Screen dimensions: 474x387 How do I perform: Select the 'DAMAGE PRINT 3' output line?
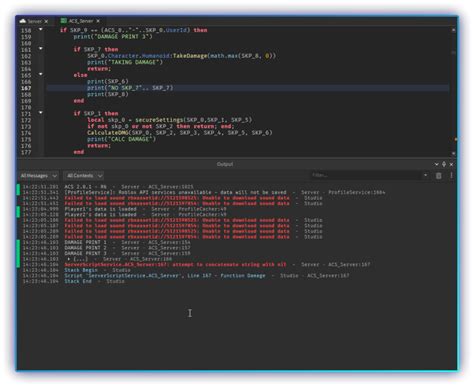[127, 253]
